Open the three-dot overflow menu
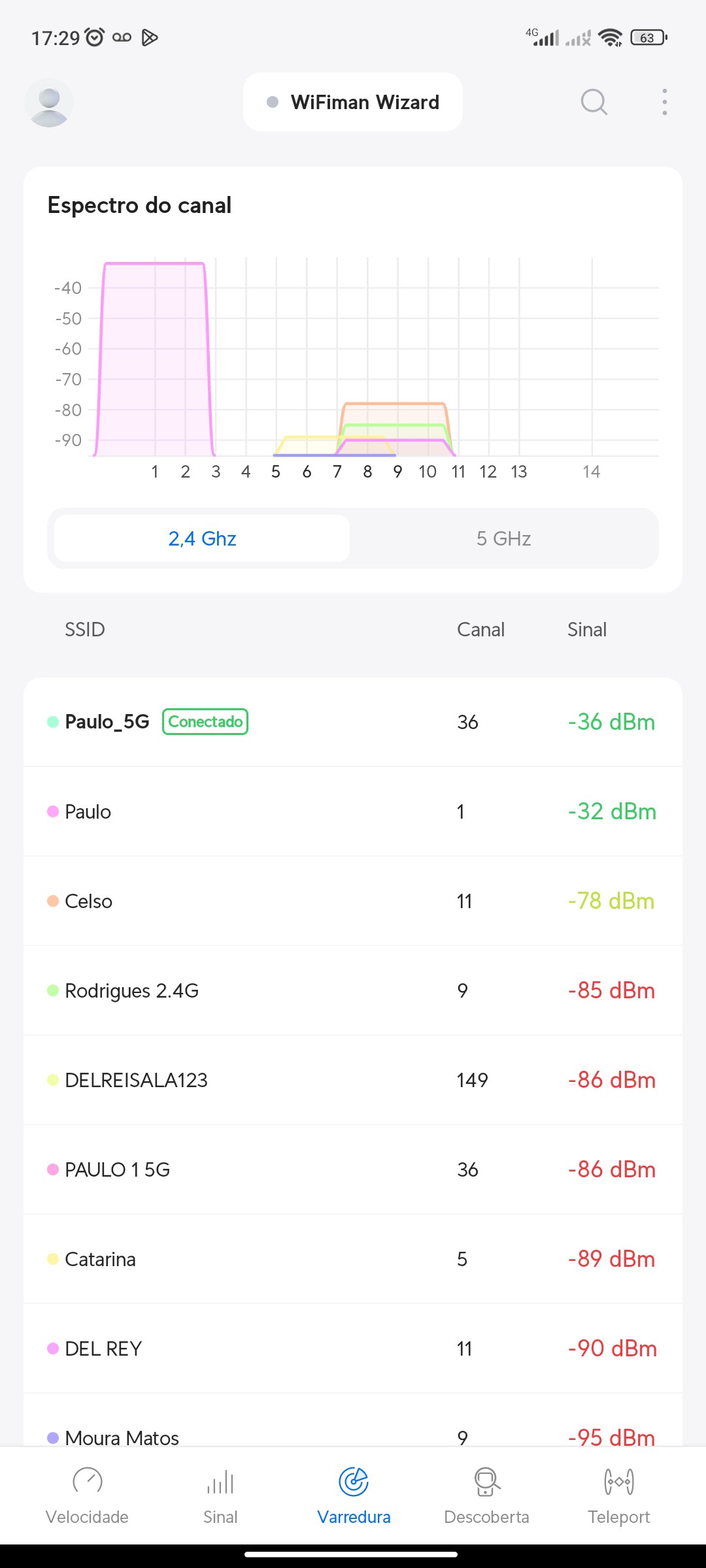 point(664,102)
